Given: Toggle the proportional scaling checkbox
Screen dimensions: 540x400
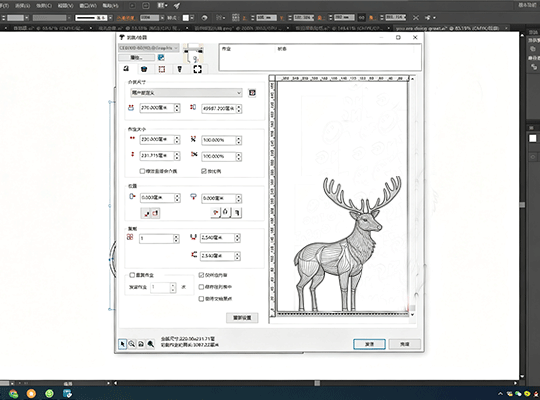Looking at the screenshot, I should pos(204,171).
